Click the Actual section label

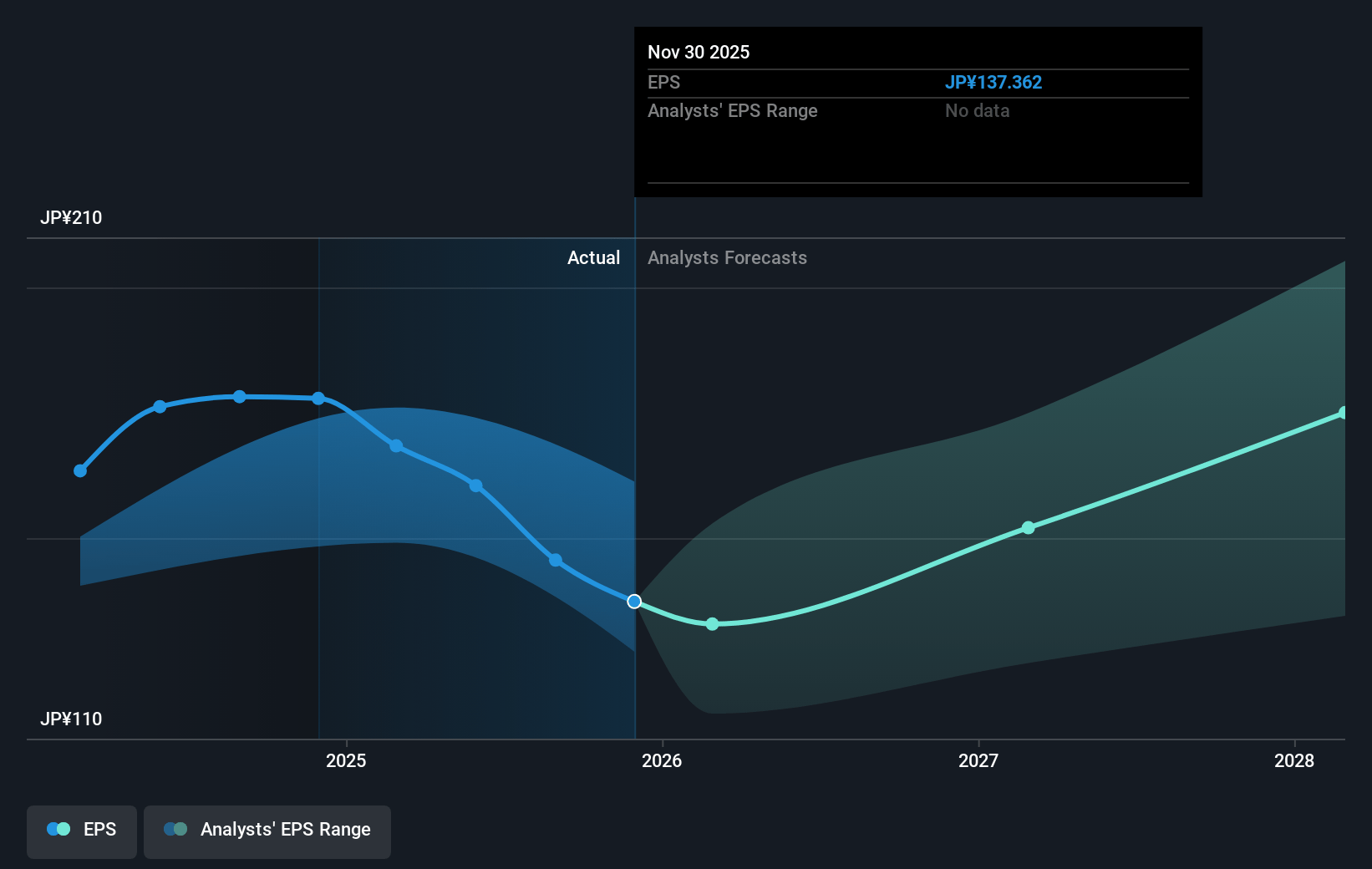[x=593, y=258]
